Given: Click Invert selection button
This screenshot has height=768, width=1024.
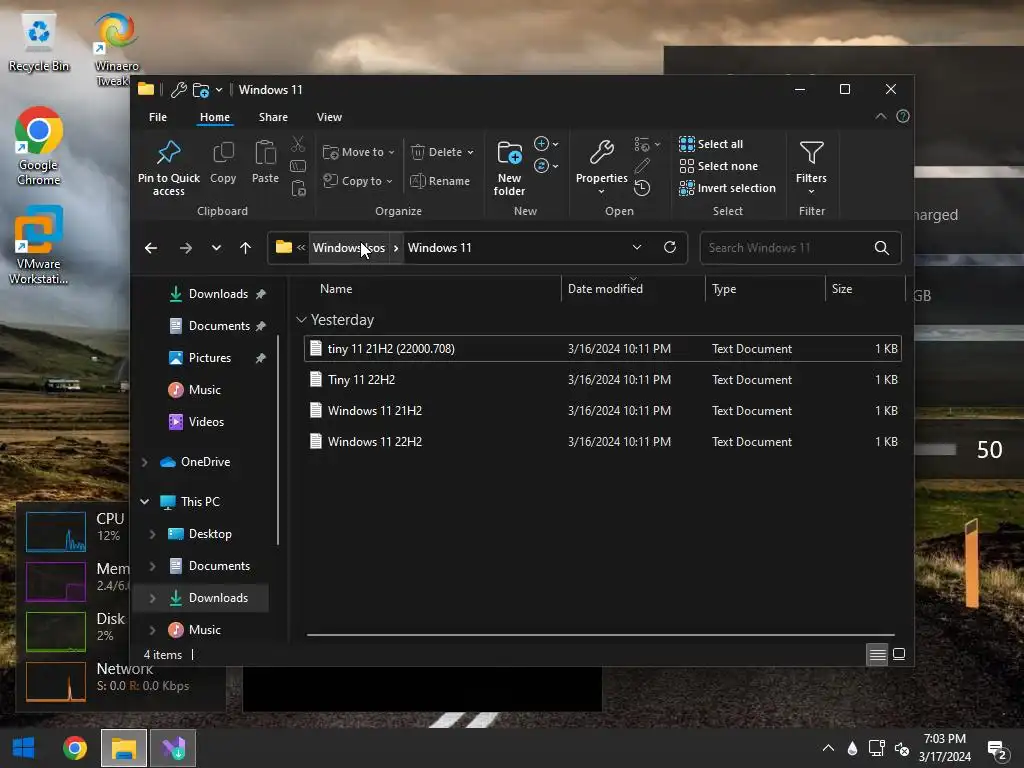Looking at the screenshot, I should [x=728, y=188].
